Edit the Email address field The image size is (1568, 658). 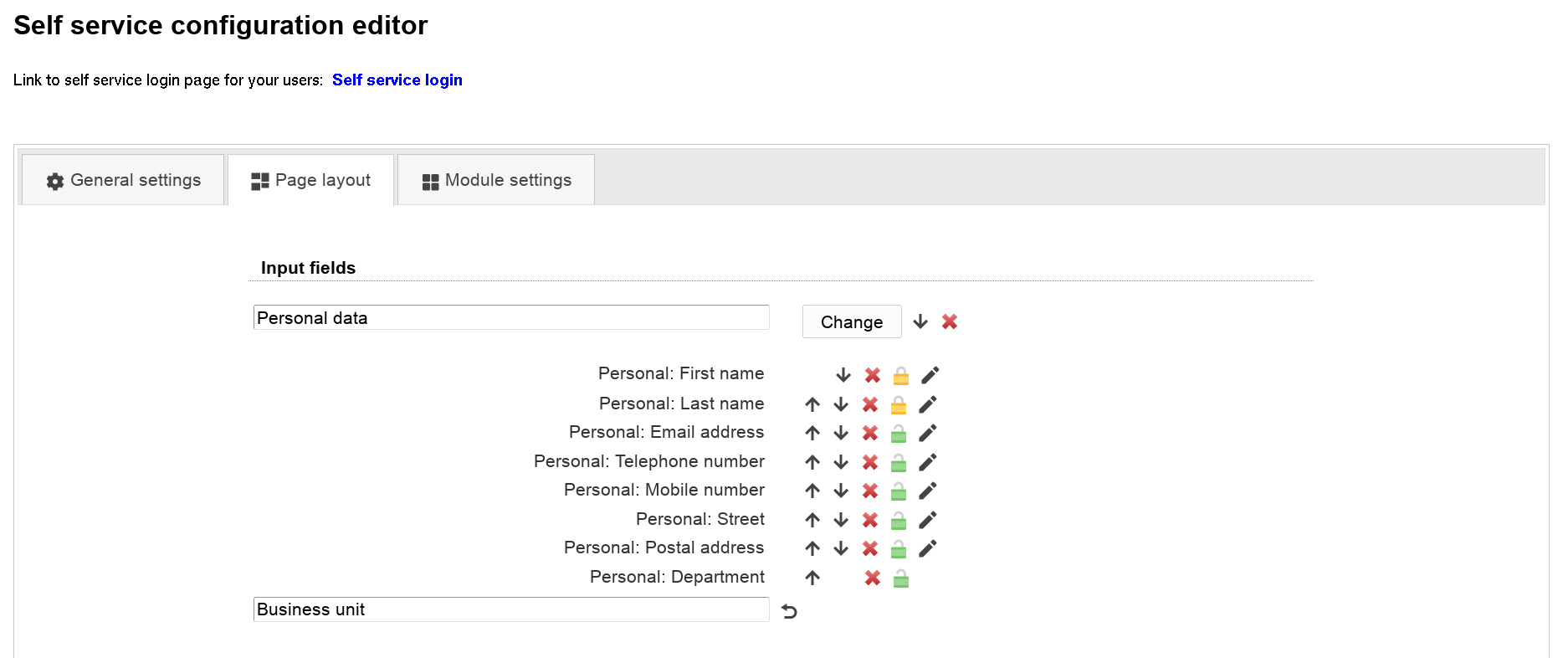[928, 433]
